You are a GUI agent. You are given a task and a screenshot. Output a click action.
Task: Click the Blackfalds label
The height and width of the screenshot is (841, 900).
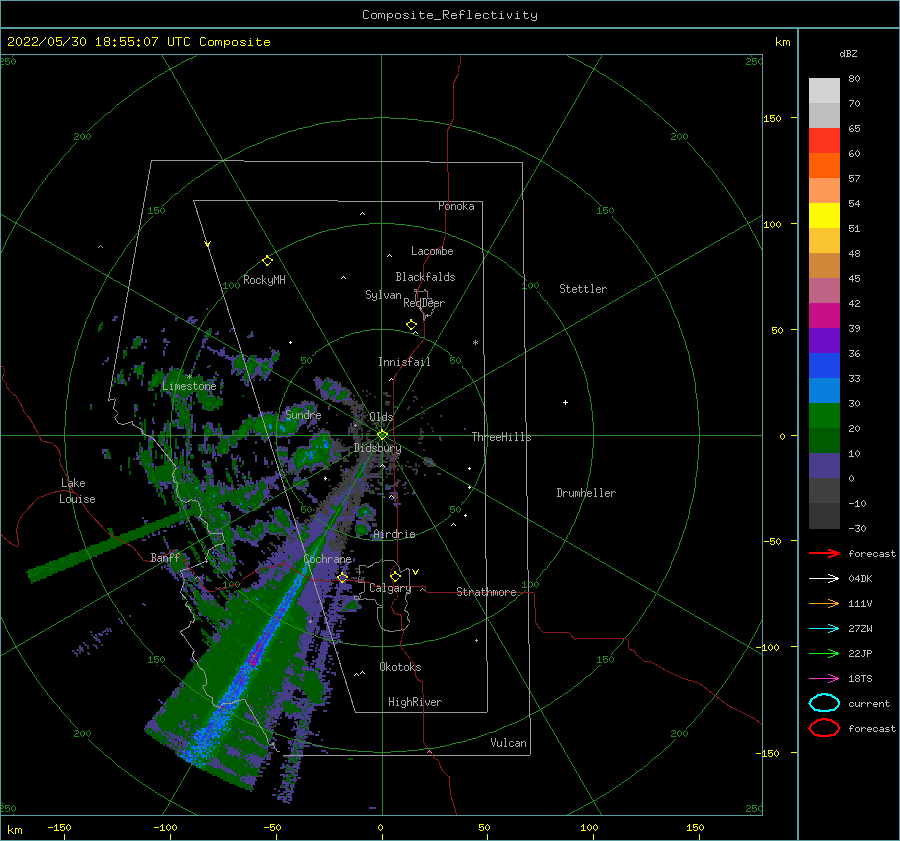coord(425,277)
